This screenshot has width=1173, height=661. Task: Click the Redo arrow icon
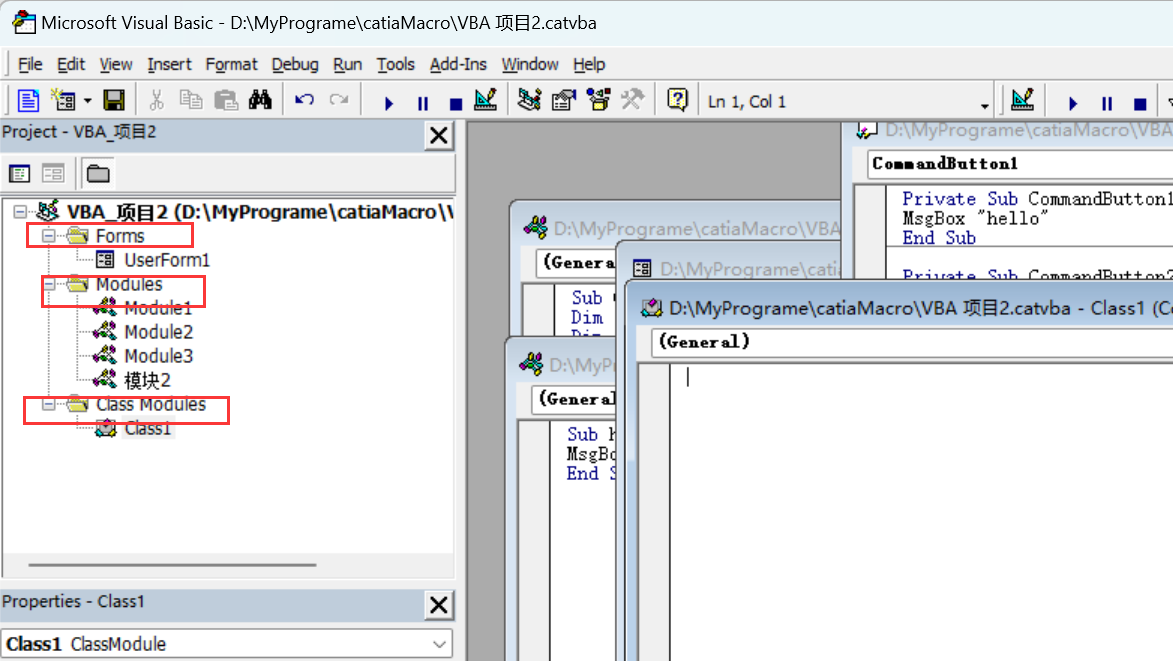[x=339, y=100]
